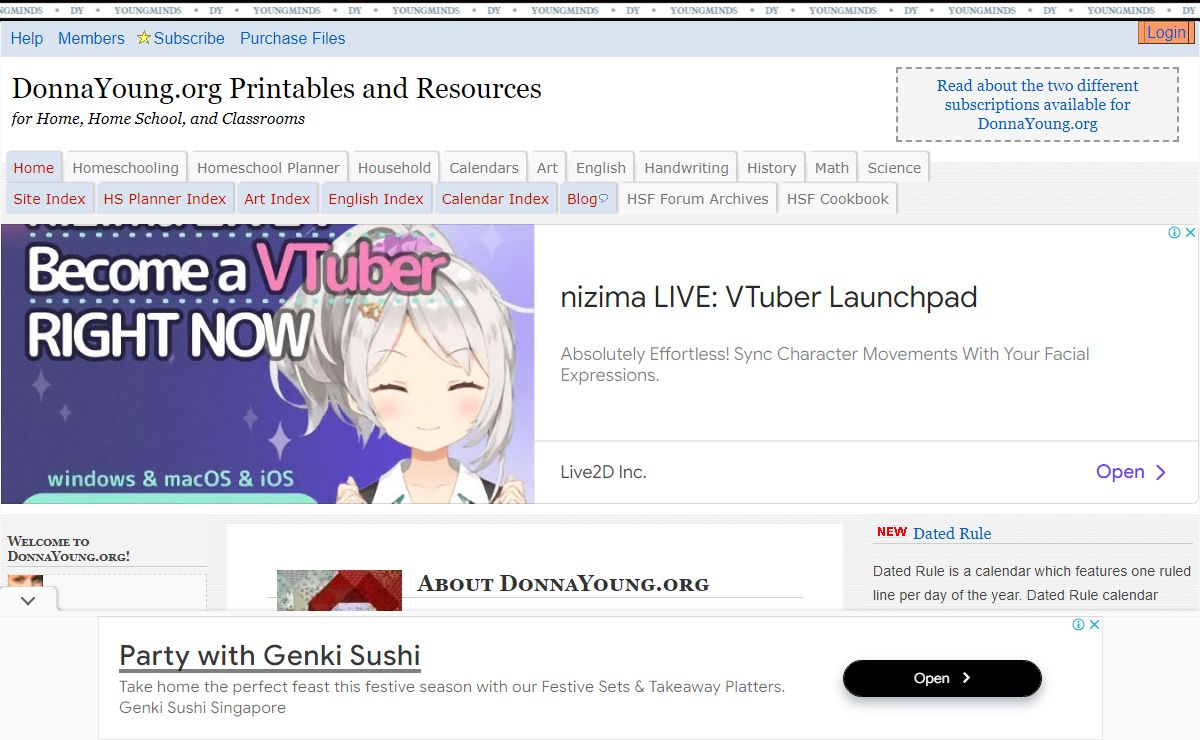Open the Homeschool Planner tab
1200x740 pixels.
269,168
